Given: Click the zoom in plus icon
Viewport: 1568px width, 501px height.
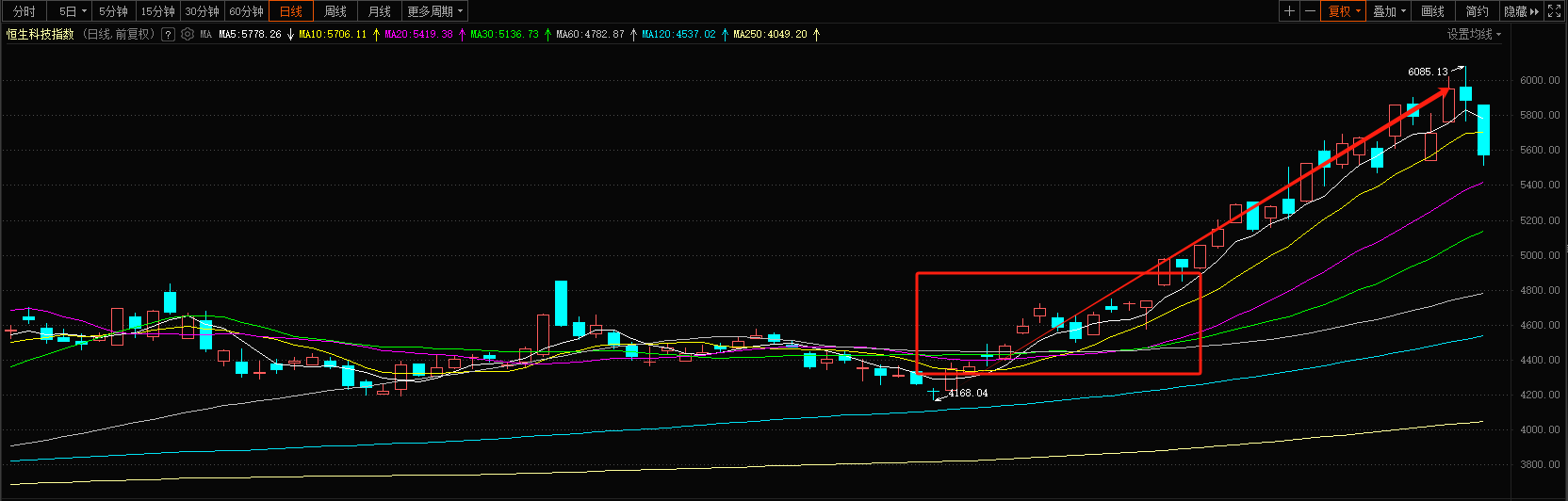Looking at the screenshot, I should click(x=1289, y=11).
